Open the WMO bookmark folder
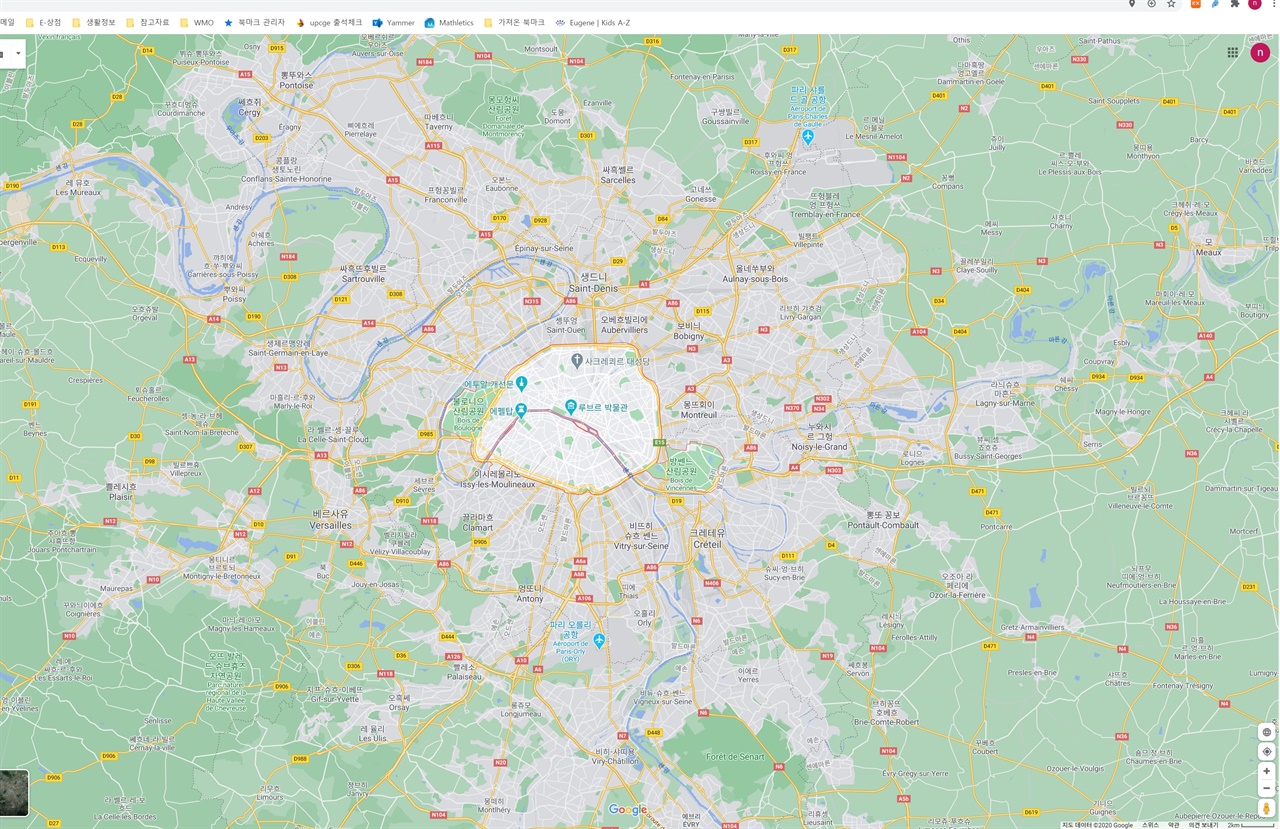 (x=197, y=22)
